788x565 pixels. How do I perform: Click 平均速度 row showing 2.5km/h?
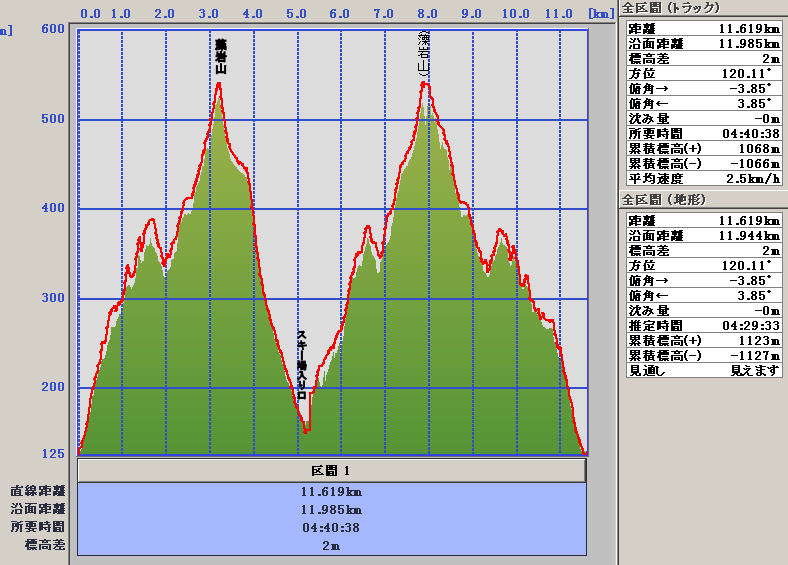pyautogui.click(x=701, y=178)
